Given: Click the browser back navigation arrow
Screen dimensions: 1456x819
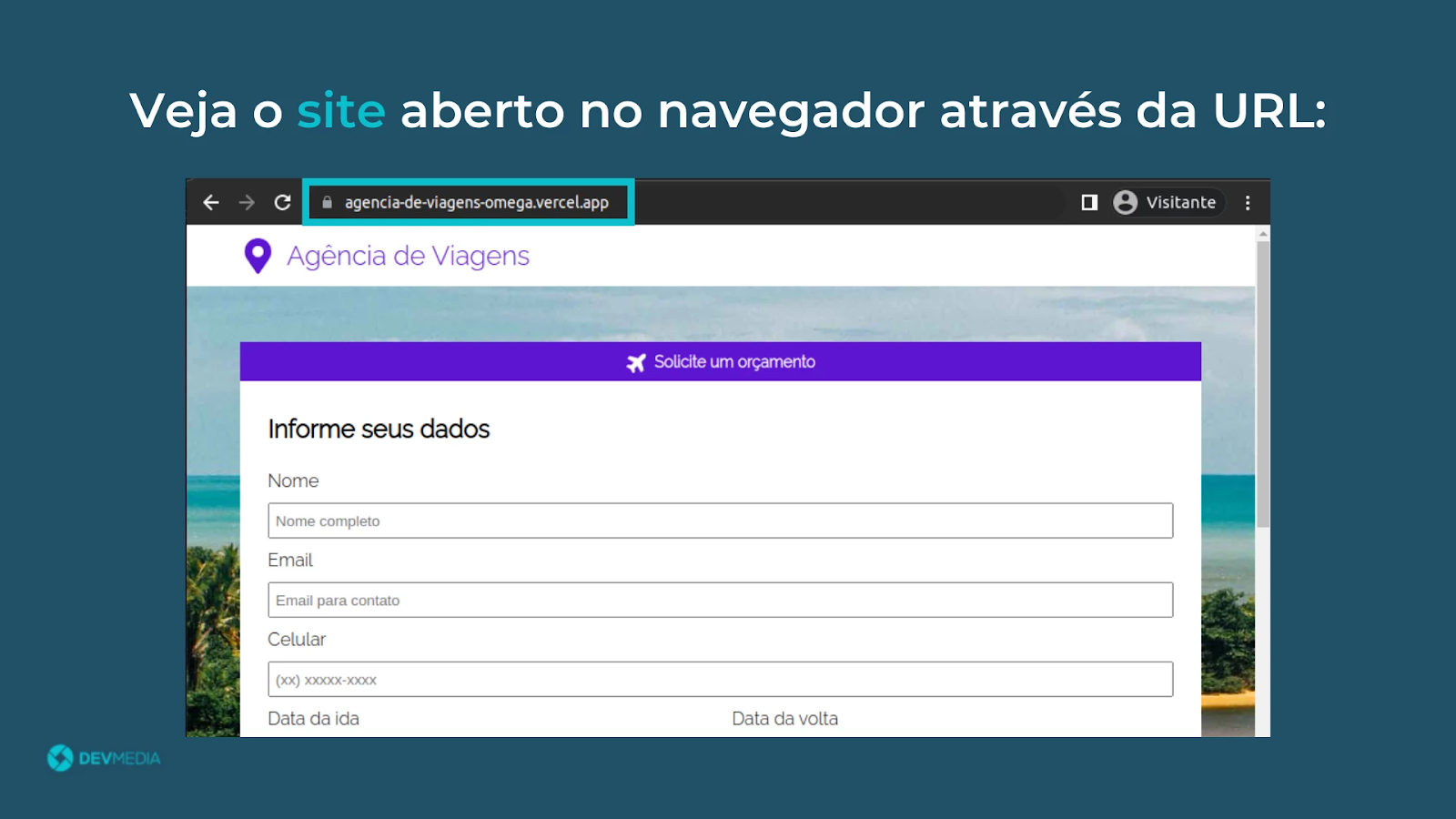Looking at the screenshot, I should click(x=210, y=202).
